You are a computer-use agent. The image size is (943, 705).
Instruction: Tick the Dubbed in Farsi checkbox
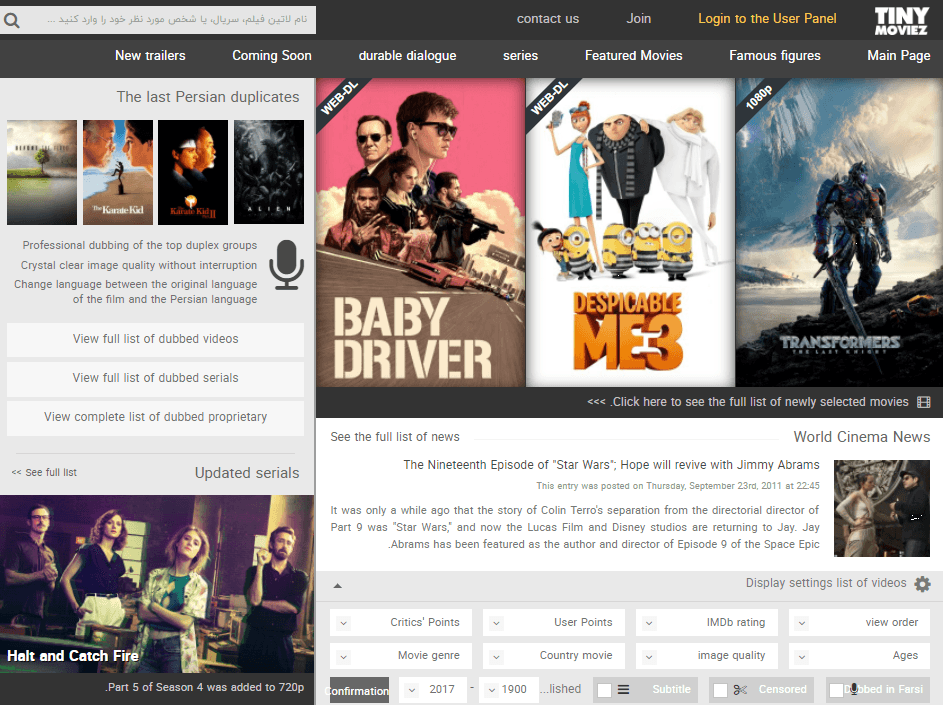pyautogui.click(x=836, y=690)
